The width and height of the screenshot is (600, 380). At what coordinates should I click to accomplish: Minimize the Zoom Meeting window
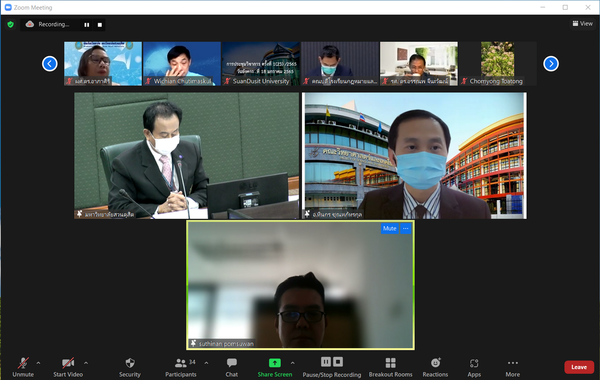pos(543,7)
